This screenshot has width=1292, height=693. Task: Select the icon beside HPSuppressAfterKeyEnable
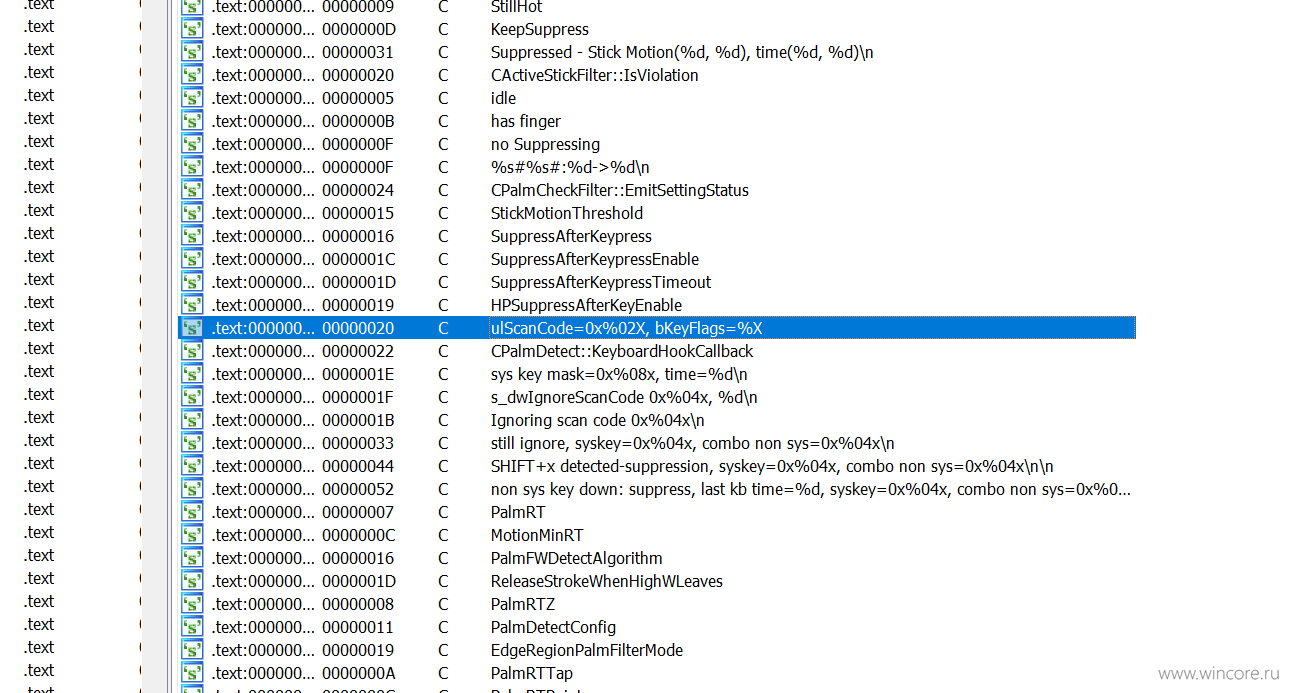tap(191, 305)
